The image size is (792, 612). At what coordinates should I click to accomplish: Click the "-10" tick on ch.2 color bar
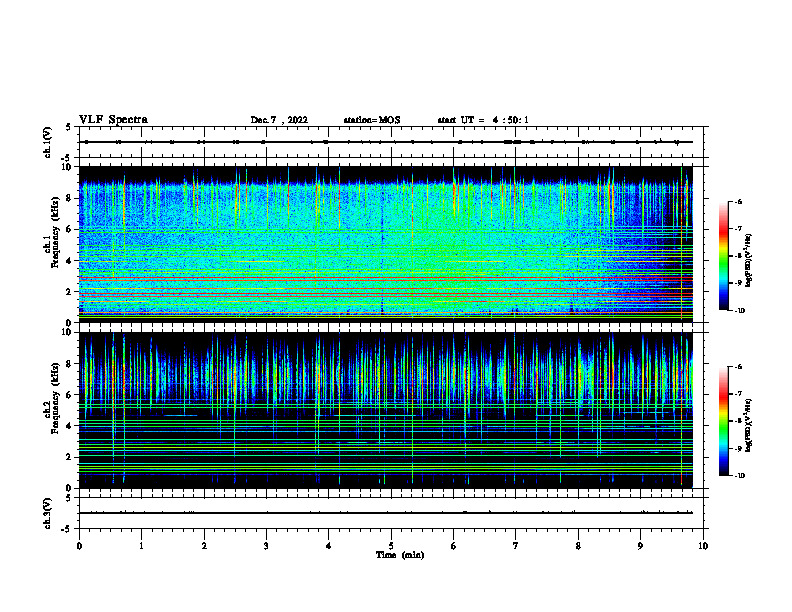tap(740, 476)
